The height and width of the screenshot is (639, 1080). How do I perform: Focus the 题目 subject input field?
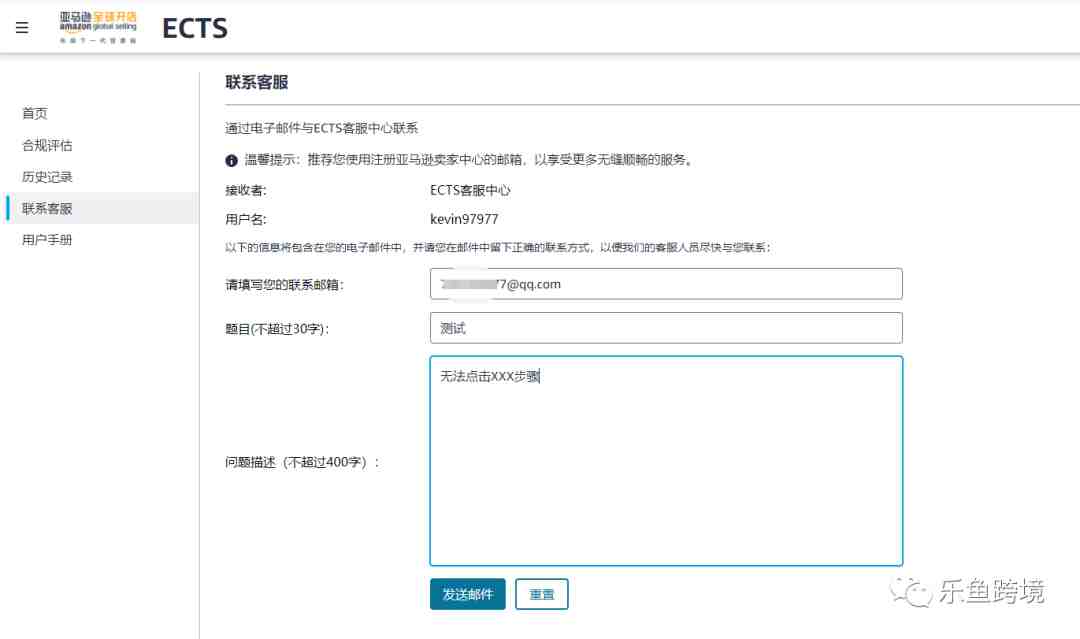pos(666,328)
